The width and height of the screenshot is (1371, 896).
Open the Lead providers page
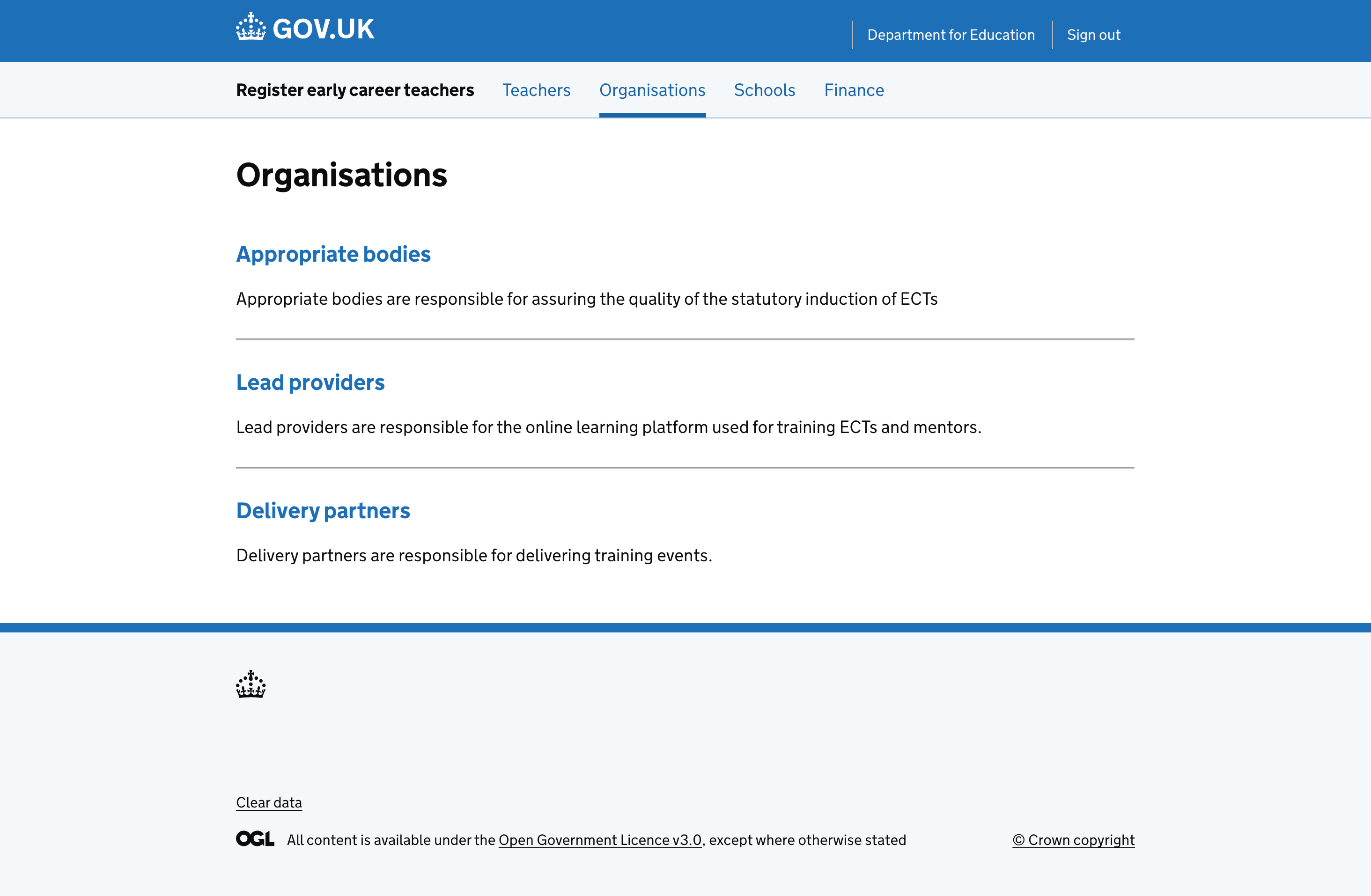pos(310,382)
